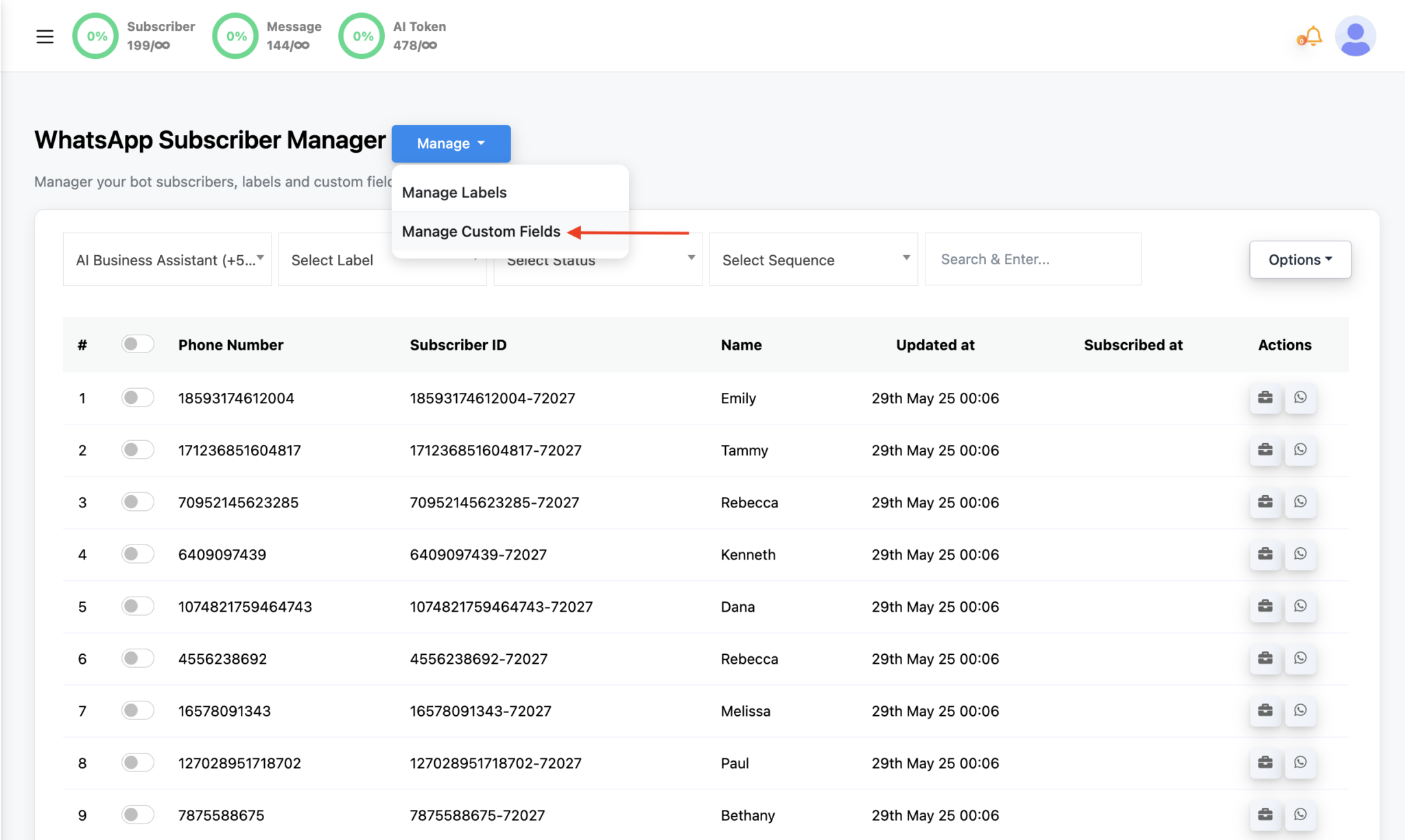The width and height of the screenshot is (1405, 840).
Task: Click the AI Token 0% usage ring
Action: (362, 36)
